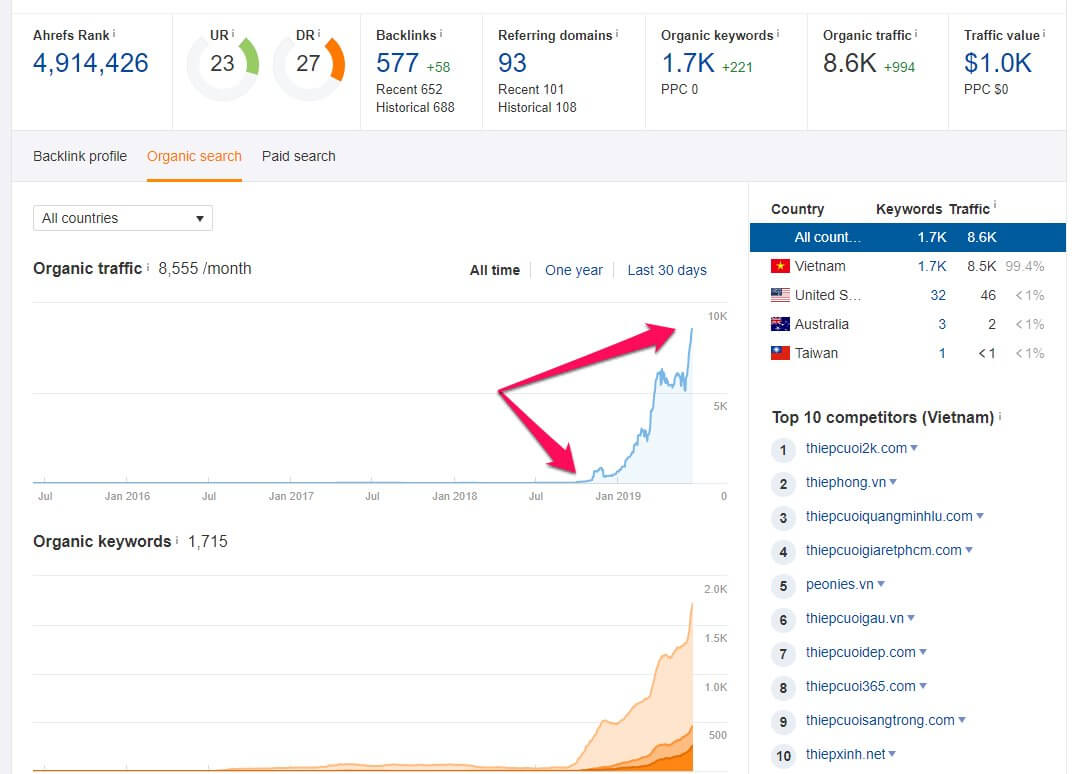Image resolution: width=1083 pixels, height=774 pixels.
Task: Open the $1.0K traffic value link
Action: tap(998, 63)
